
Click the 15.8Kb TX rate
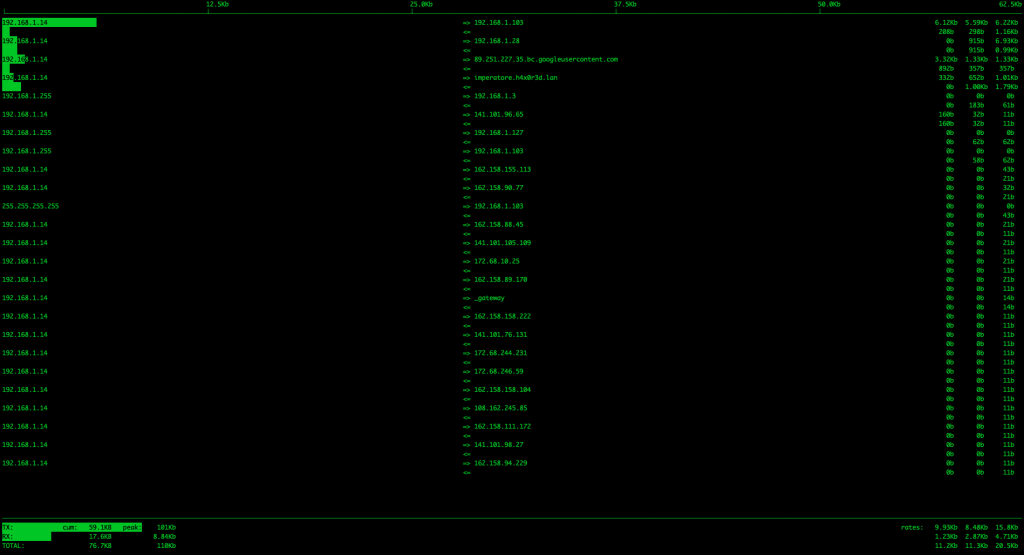pos(1006,528)
